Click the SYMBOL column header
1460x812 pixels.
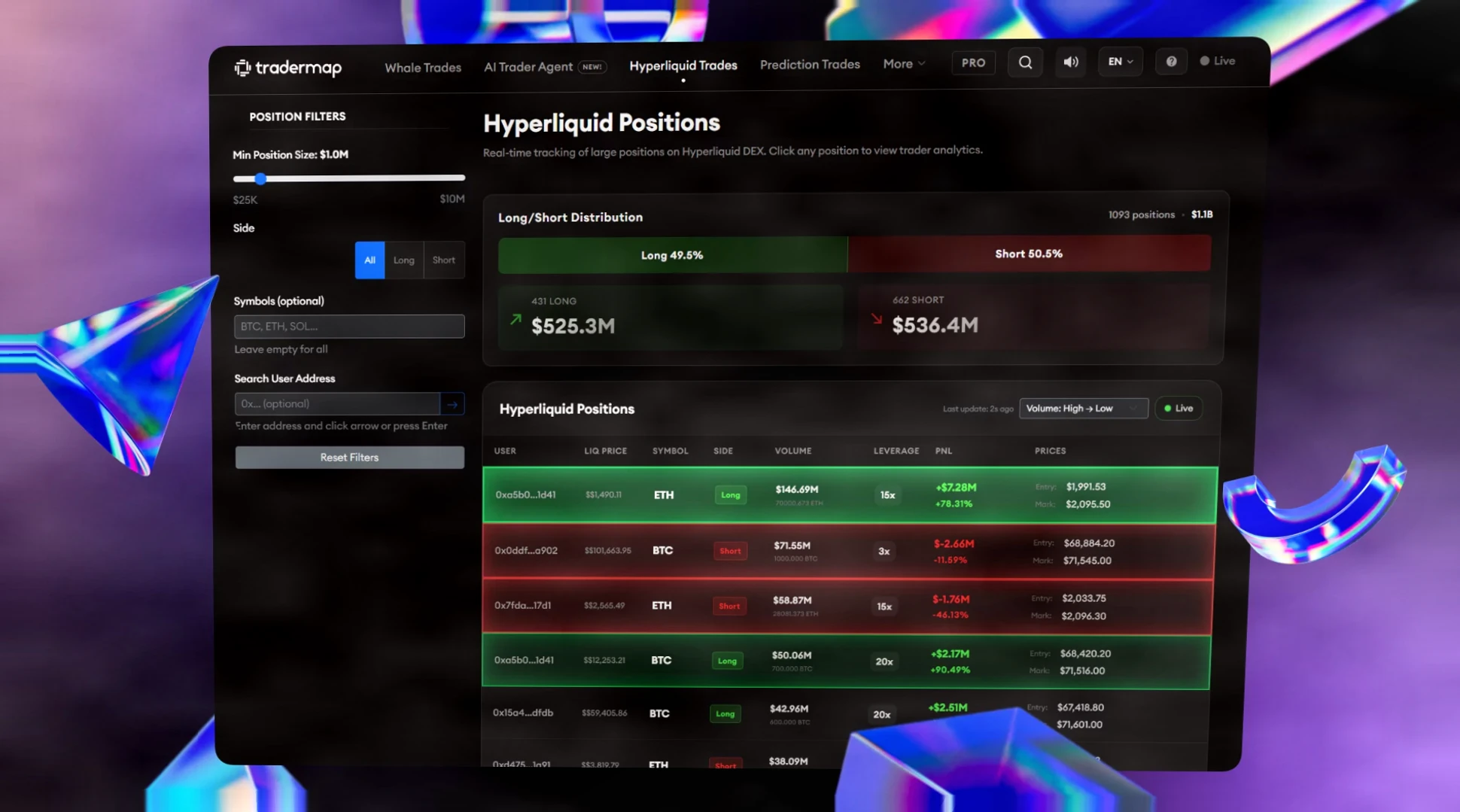coord(671,452)
